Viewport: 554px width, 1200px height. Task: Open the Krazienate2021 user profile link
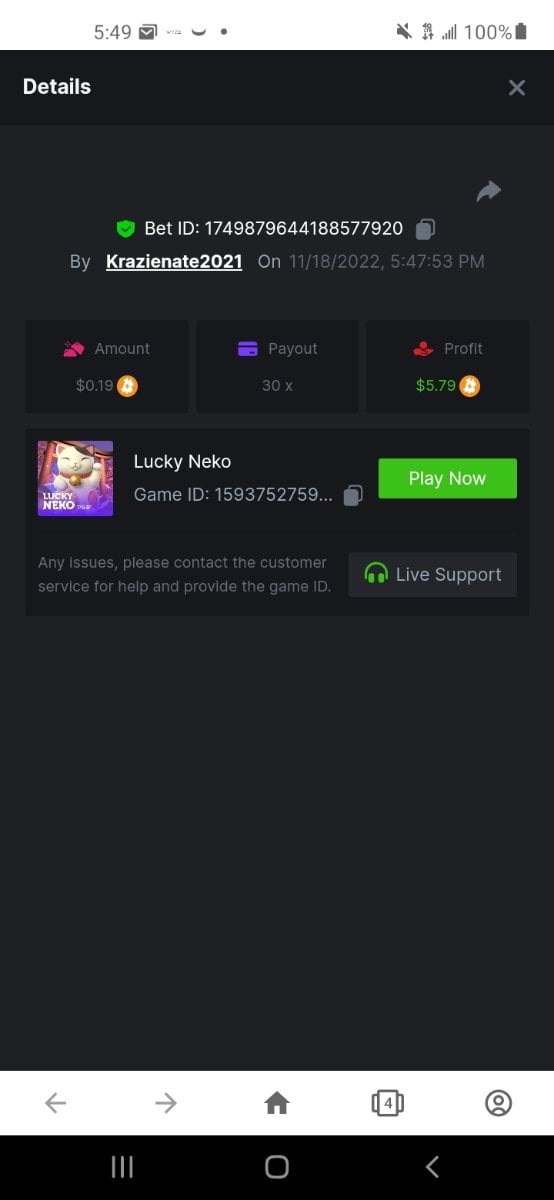[x=174, y=262]
